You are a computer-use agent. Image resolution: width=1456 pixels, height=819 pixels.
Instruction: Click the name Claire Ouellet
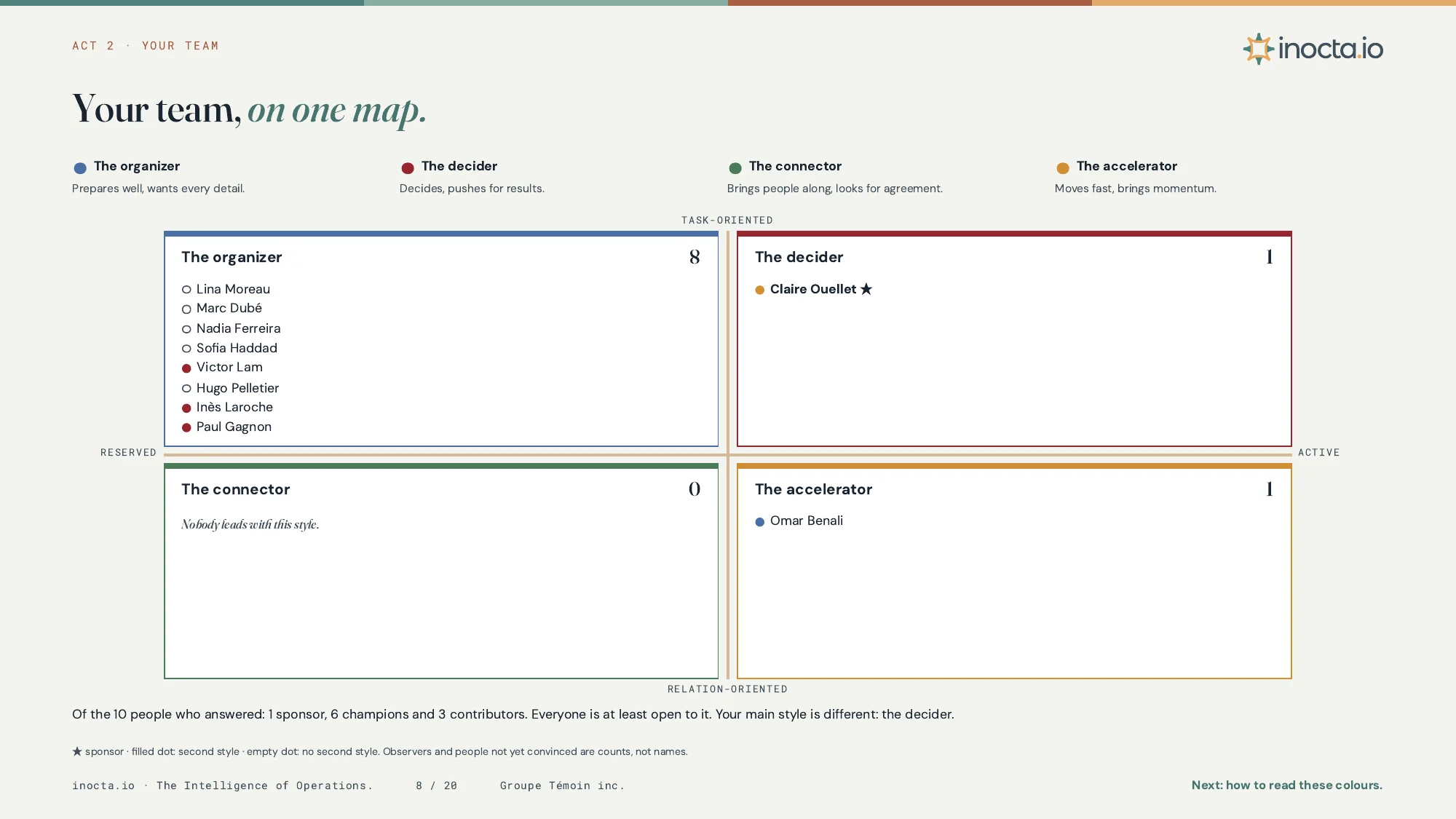(813, 289)
